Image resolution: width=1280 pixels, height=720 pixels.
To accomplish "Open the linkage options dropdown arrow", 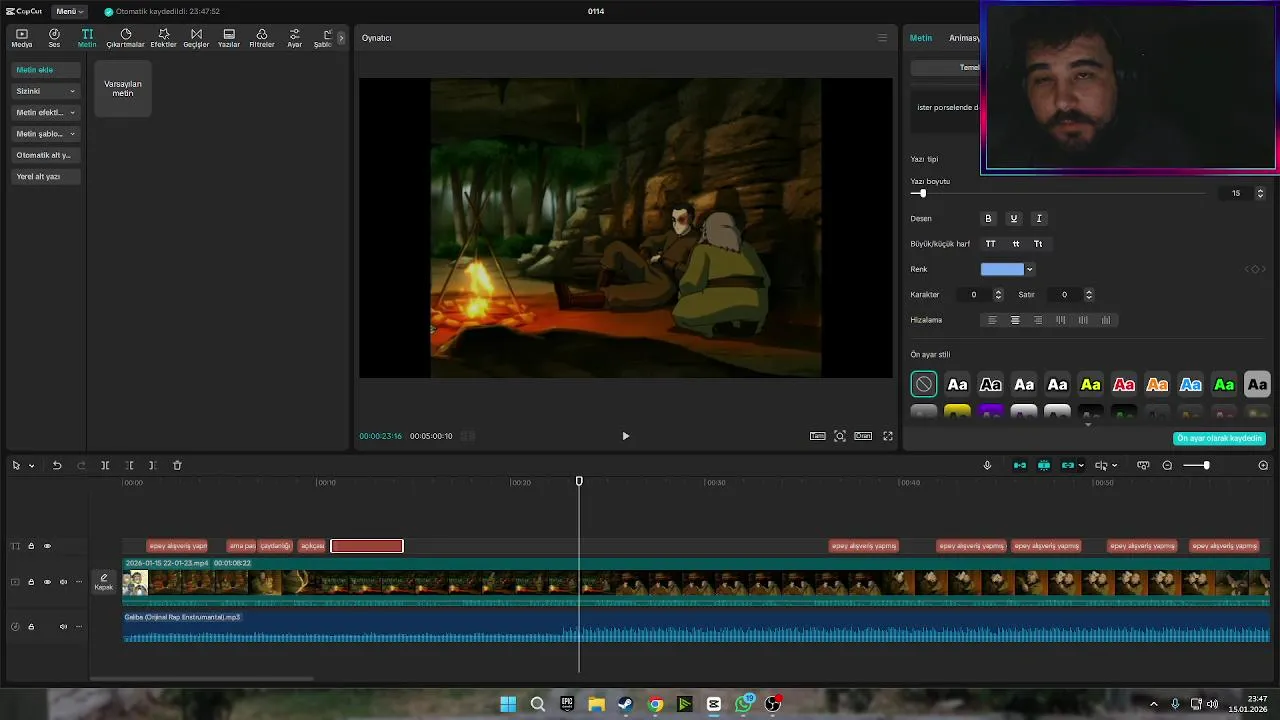I will 1081,466.
